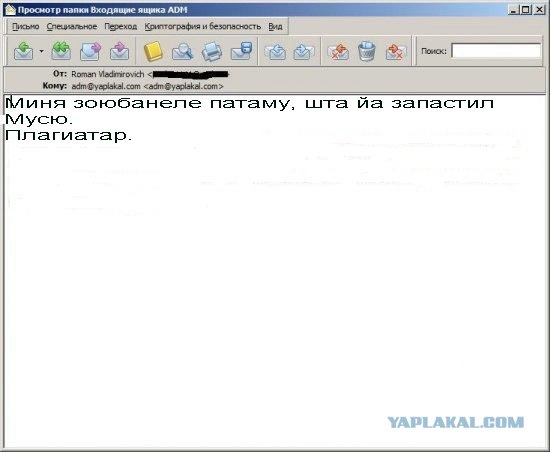Click the magnifier search-in-message icon
The width and height of the screenshot is (550, 452).
pos(182,51)
